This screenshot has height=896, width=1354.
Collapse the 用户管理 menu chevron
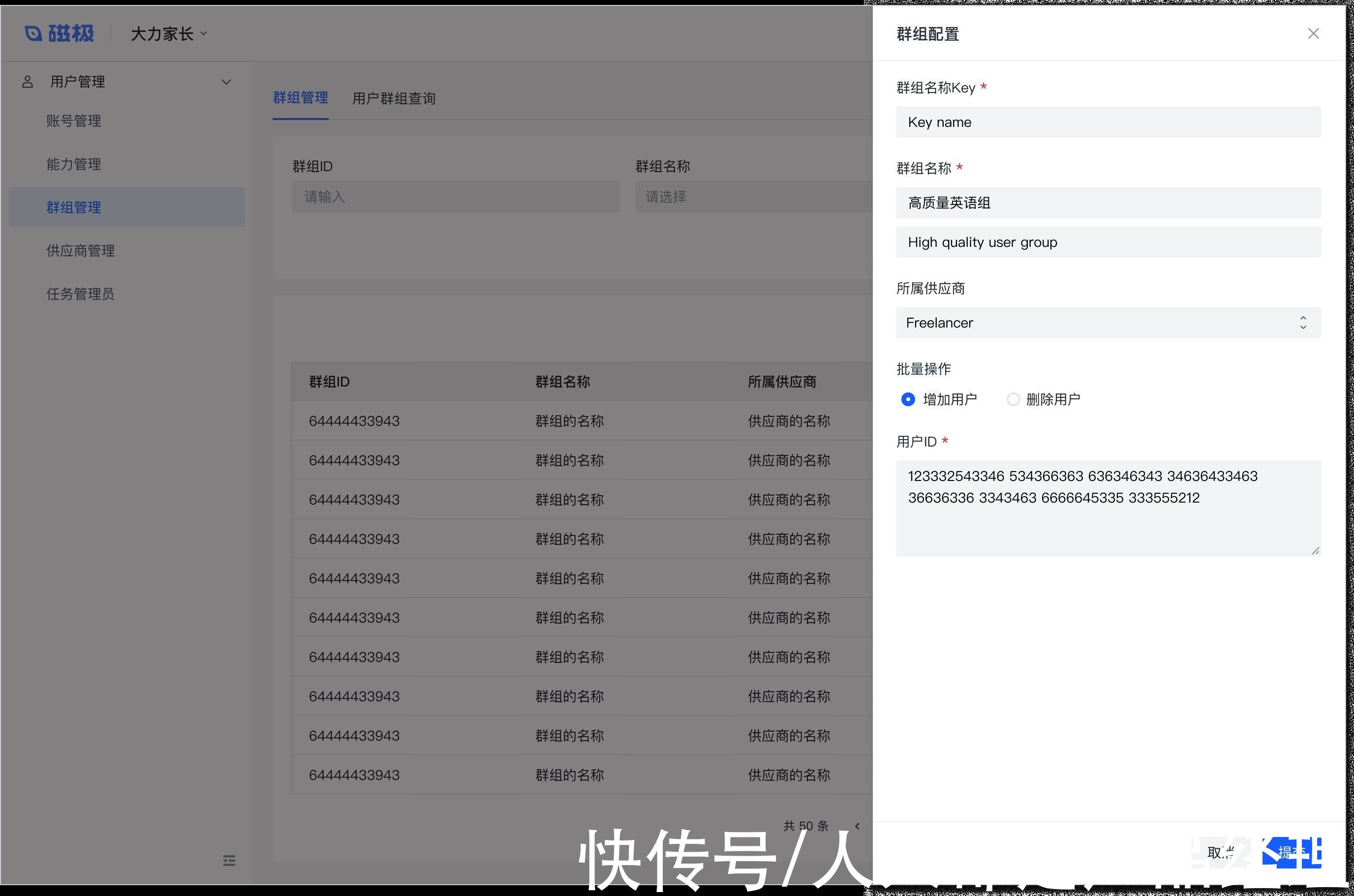click(226, 82)
